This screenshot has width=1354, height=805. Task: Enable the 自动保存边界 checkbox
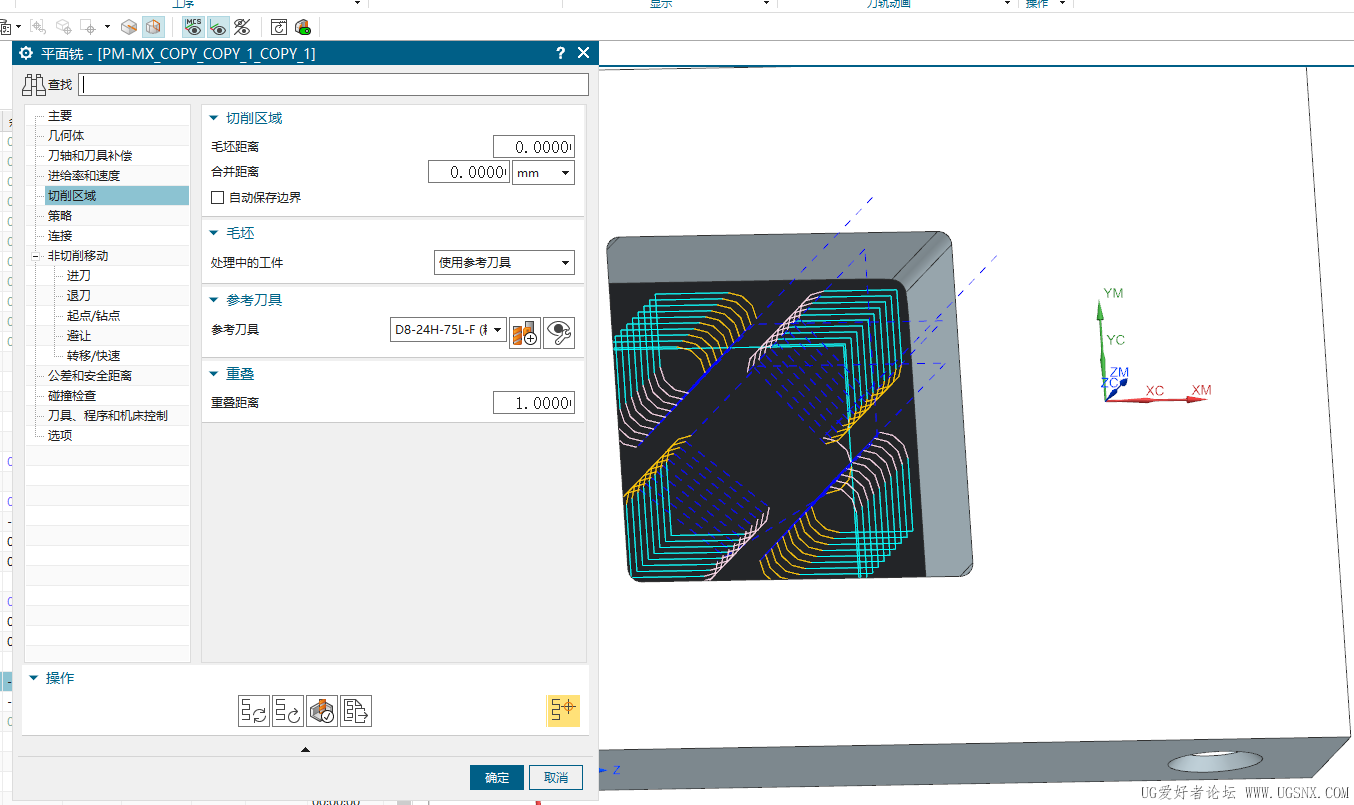pos(218,198)
